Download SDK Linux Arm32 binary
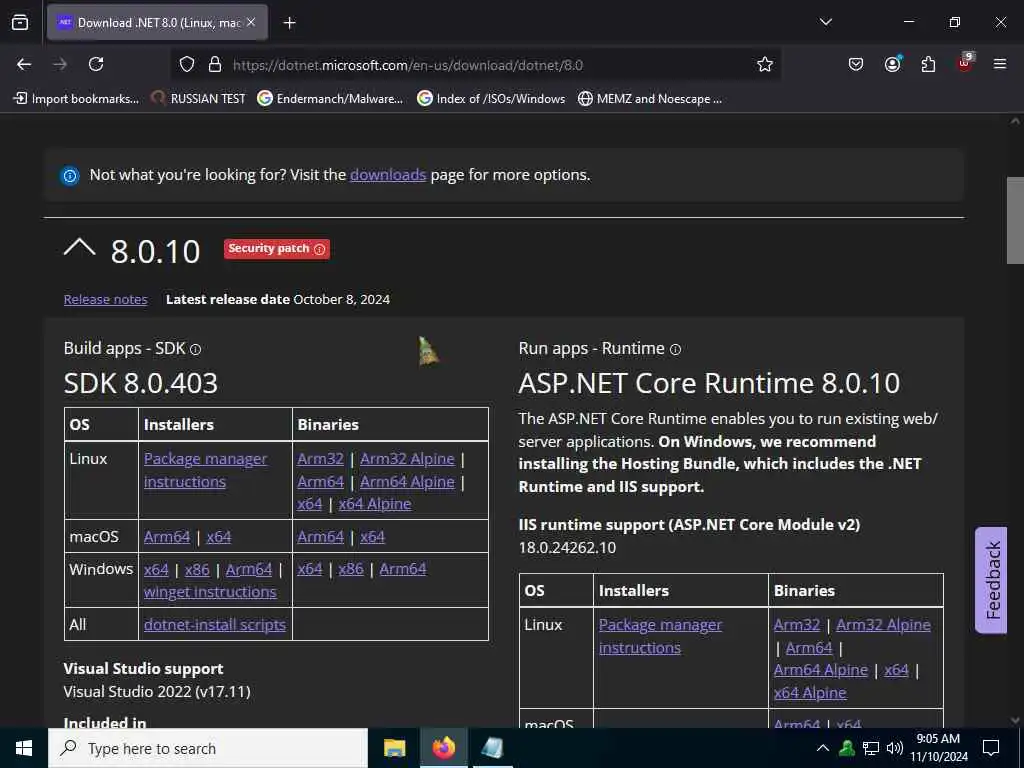The width and height of the screenshot is (1024, 768). click(320, 458)
